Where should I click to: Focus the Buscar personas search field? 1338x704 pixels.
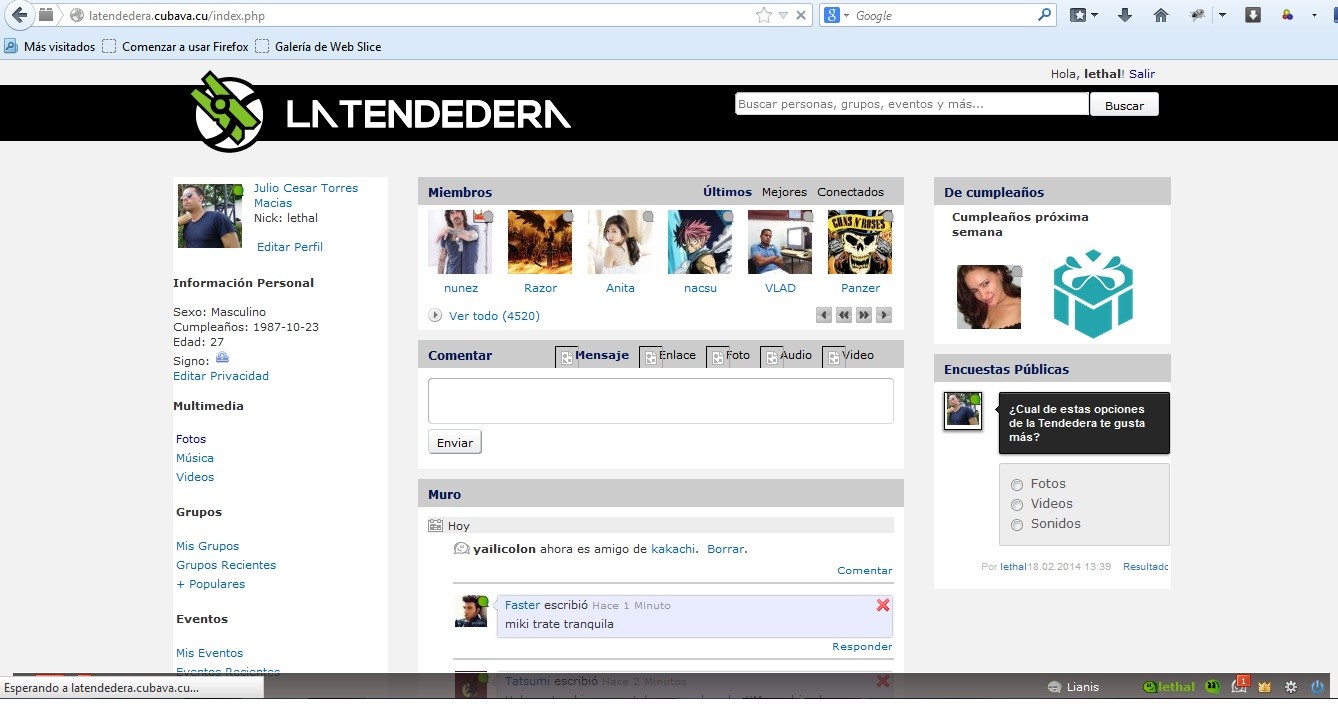tap(912, 104)
